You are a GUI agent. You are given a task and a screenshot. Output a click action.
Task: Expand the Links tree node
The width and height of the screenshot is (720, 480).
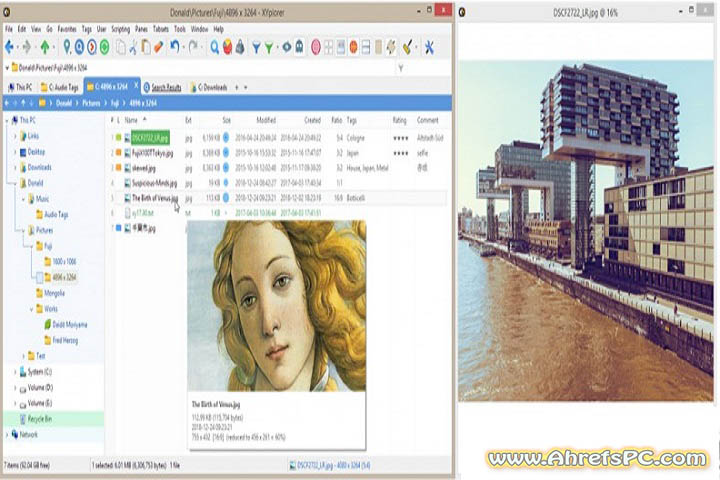coord(15,136)
